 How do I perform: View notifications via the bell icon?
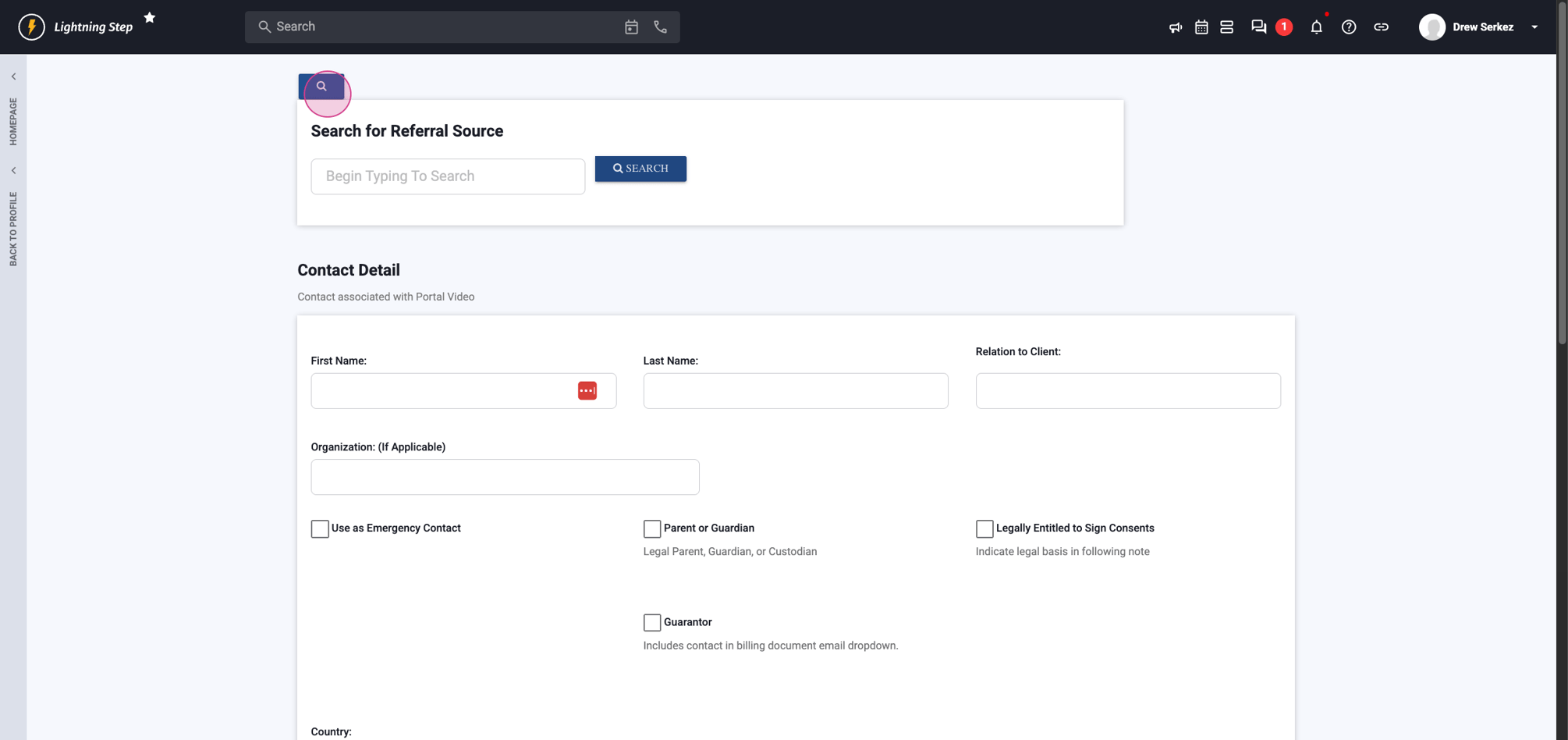[x=1317, y=27]
